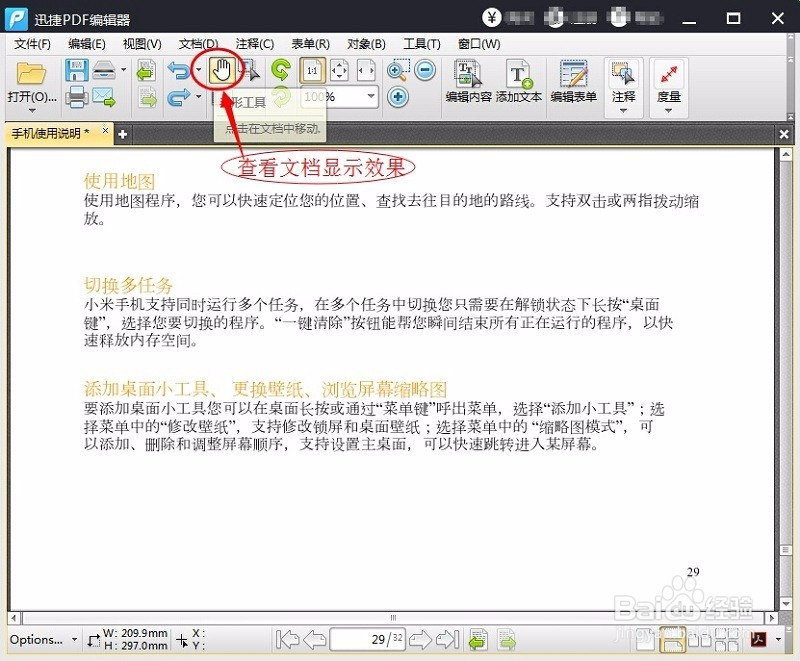This screenshot has height=661, width=800.
Task: Click the horizontal scrollbar right arrow
Action: pyautogui.click(x=771, y=618)
